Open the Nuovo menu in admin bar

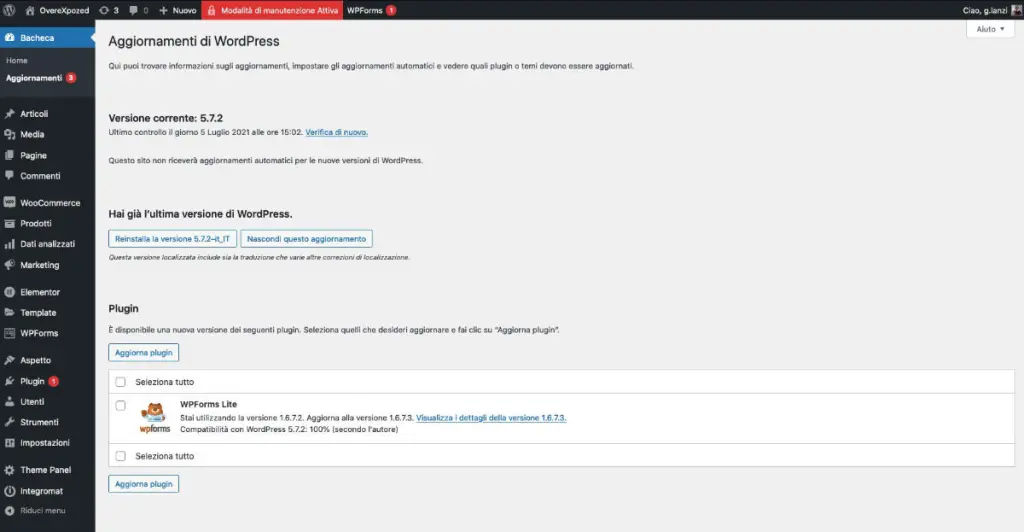(178, 10)
